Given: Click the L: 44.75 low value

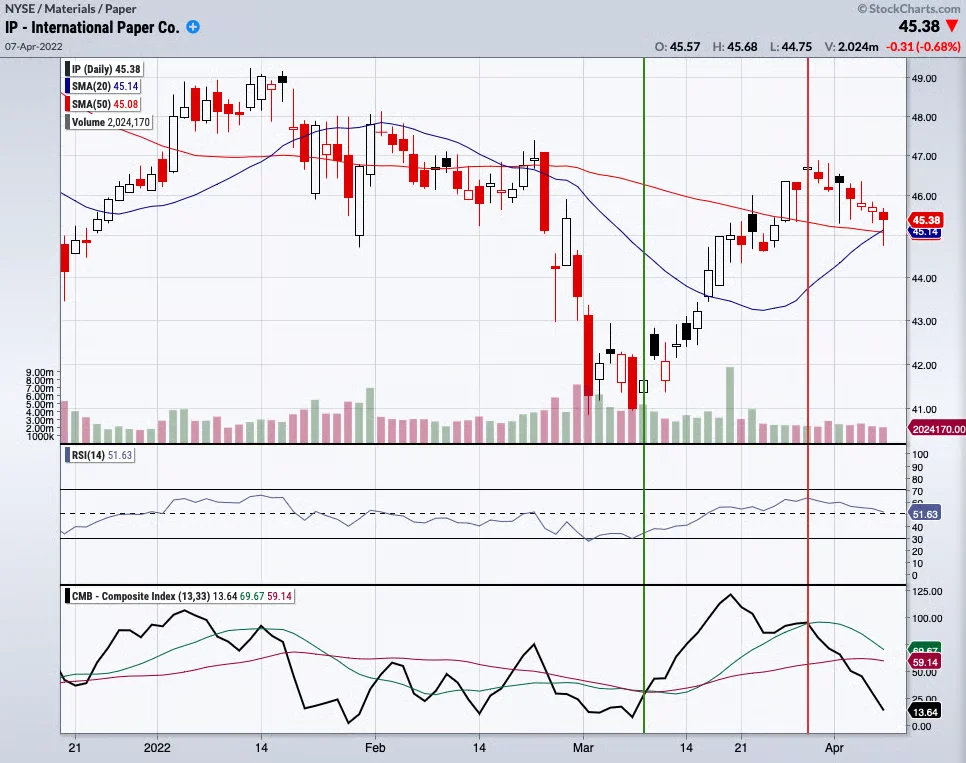Looking at the screenshot, I should click(x=791, y=47).
